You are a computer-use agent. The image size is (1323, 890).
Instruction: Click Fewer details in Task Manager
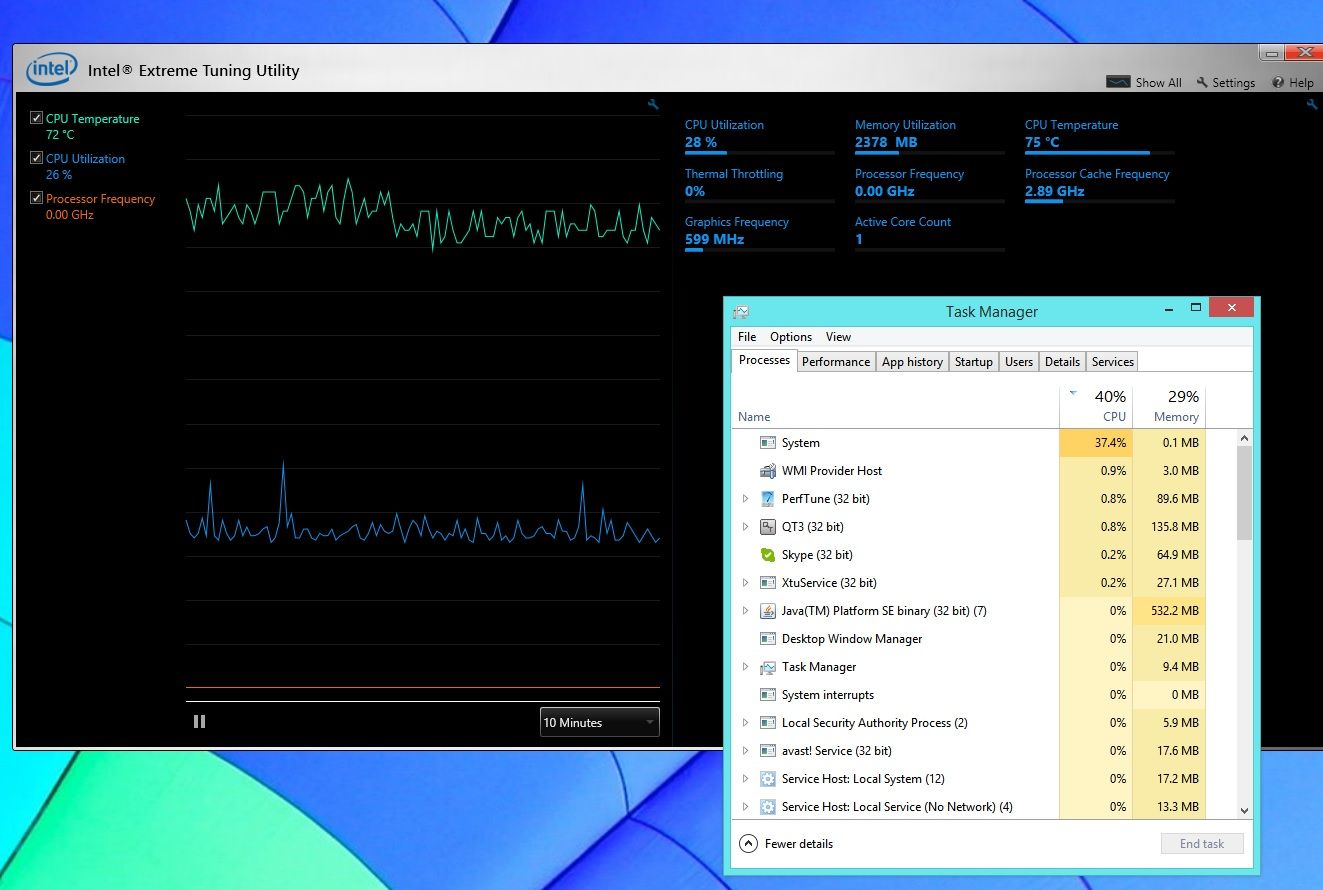coord(786,844)
